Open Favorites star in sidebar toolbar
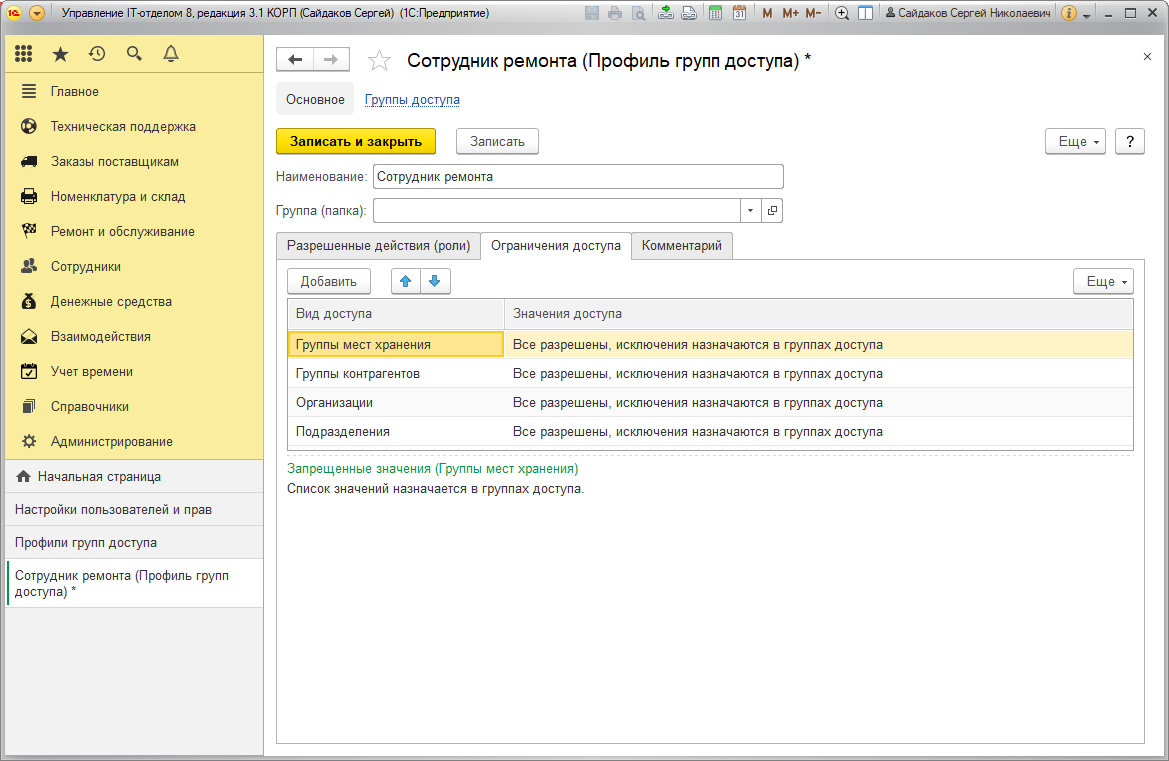This screenshot has width=1169, height=761. click(60, 54)
